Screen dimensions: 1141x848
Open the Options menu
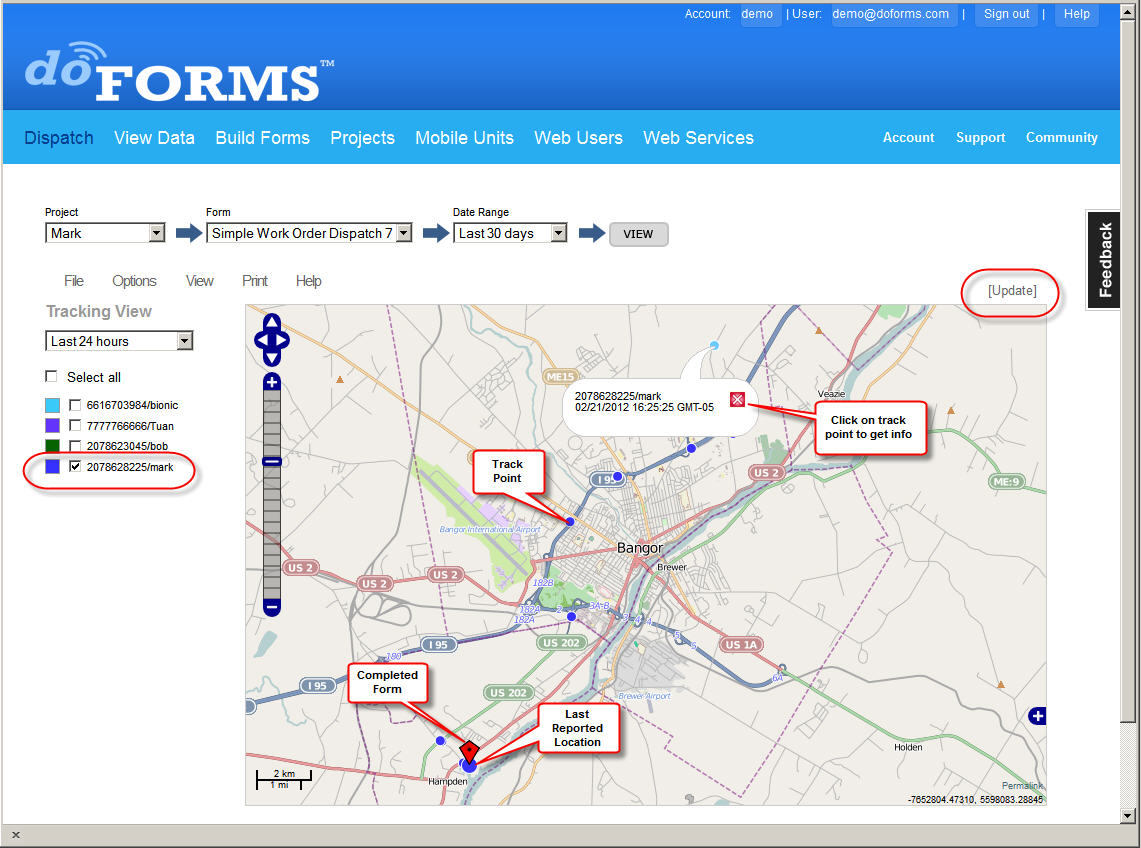tap(134, 281)
